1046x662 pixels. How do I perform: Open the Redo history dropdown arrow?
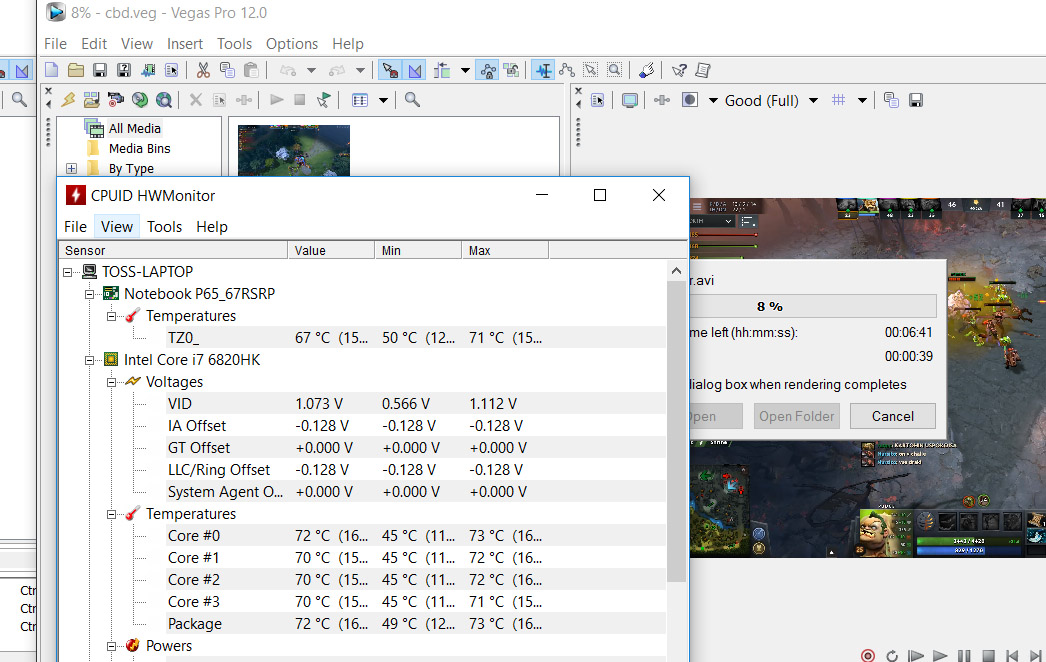(x=360, y=70)
